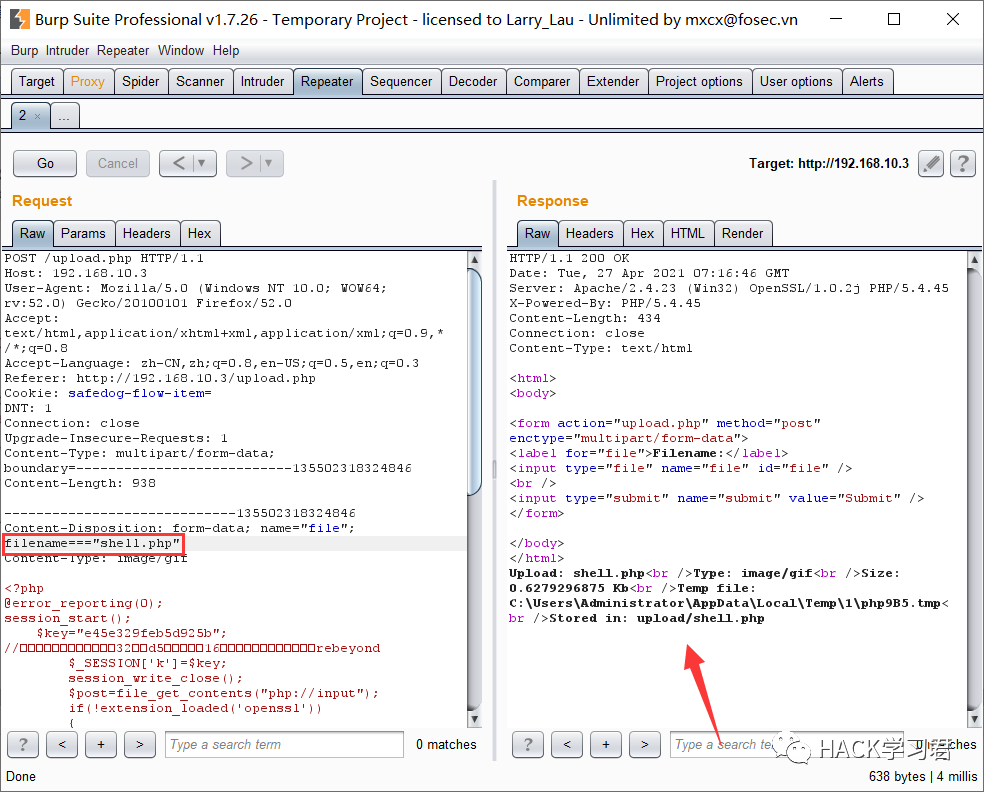
Task: Click request scrollbar up arrow
Action: [x=474, y=259]
